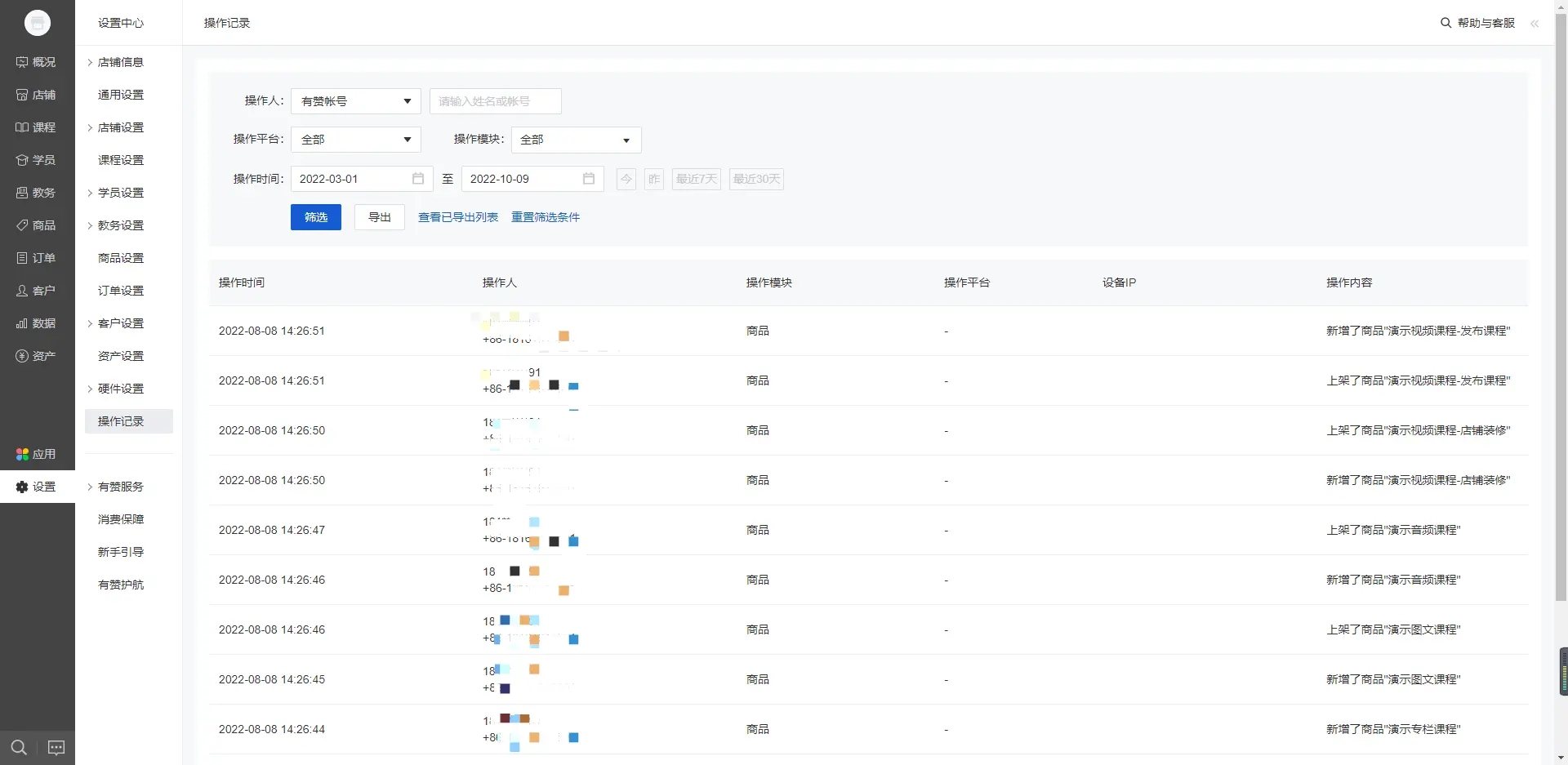Open the start date calendar icon
The height and width of the screenshot is (765, 1568).
click(x=418, y=179)
